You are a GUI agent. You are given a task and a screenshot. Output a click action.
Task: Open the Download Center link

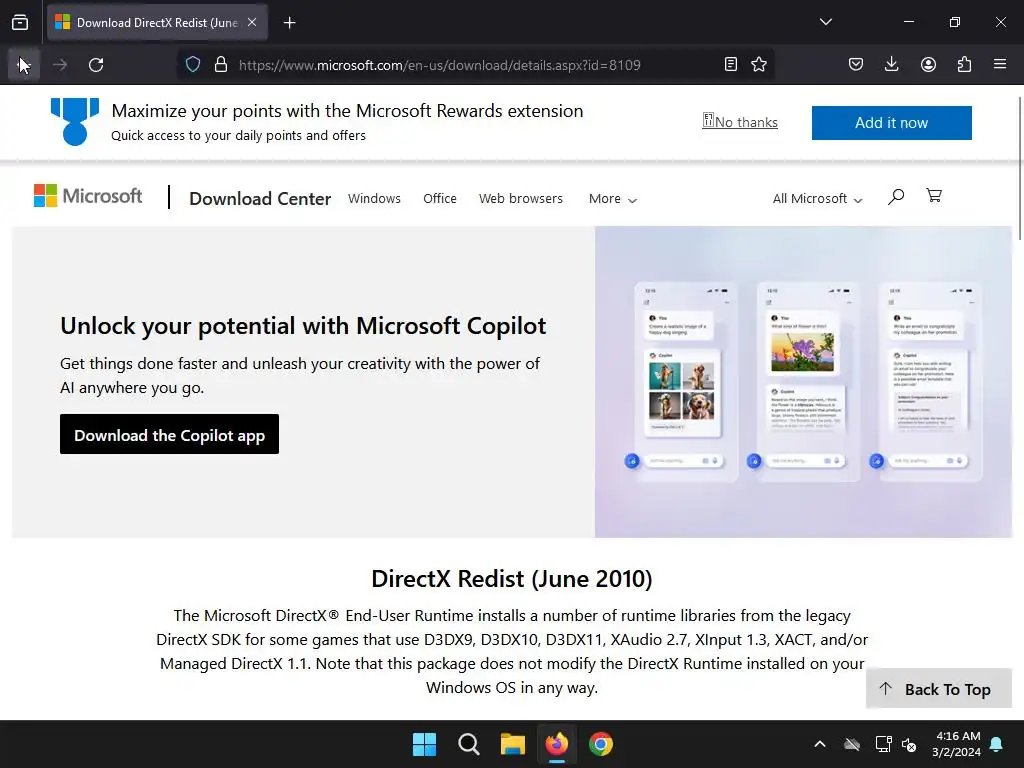coord(260,199)
